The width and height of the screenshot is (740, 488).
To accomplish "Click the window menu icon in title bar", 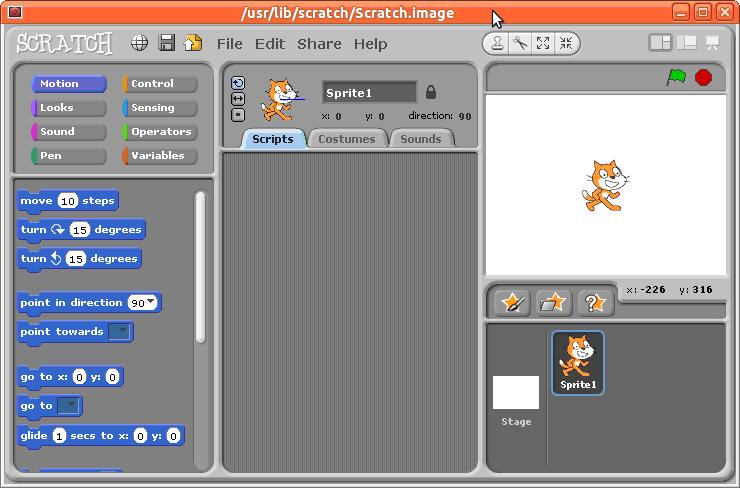I will pyautogui.click(x=15, y=12).
